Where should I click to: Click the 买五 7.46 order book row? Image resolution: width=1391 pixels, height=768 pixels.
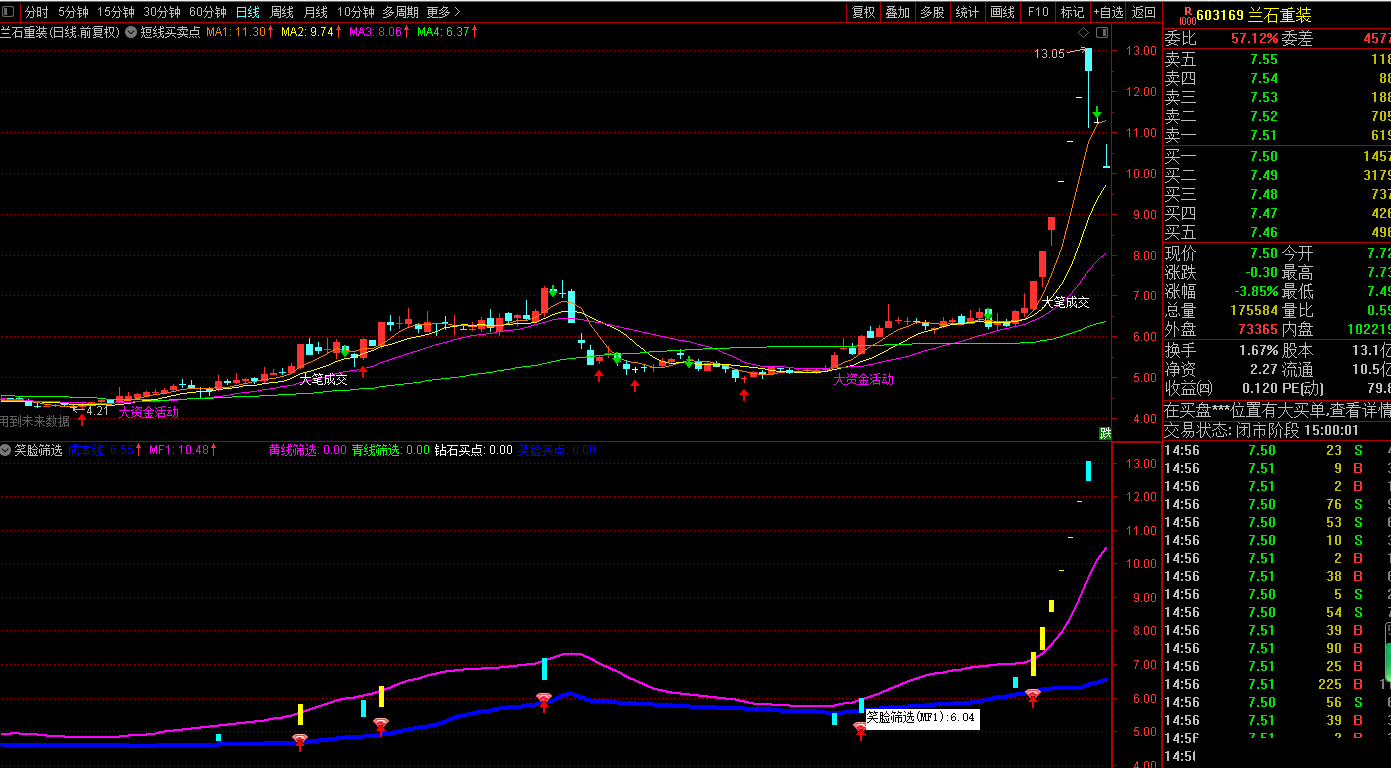tap(1277, 232)
